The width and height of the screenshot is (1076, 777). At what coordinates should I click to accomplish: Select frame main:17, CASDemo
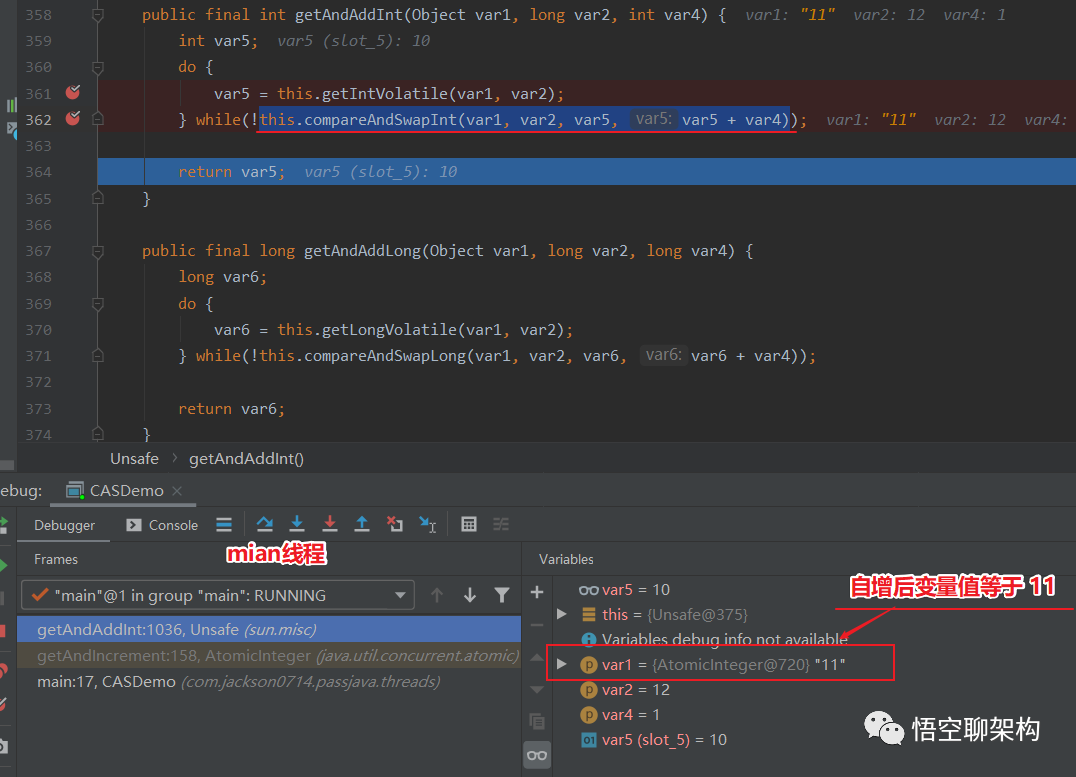click(x=269, y=682)
